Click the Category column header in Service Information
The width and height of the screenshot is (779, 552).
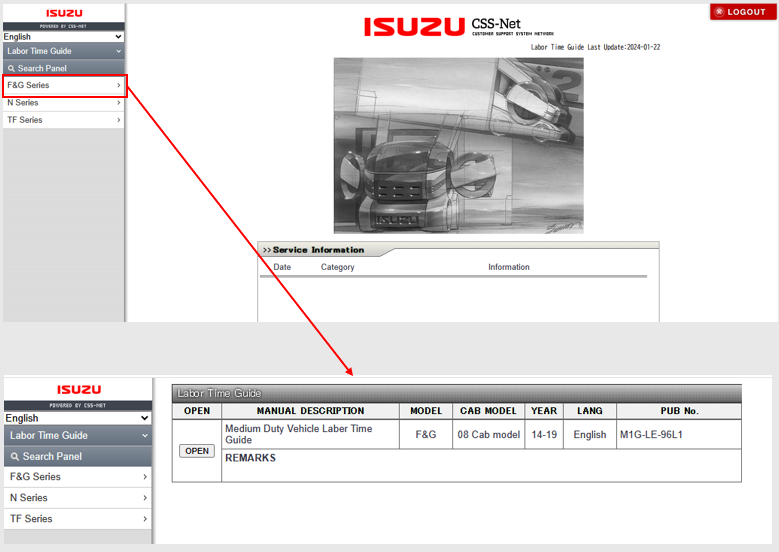pyautogui.click(x=337, y=267)
